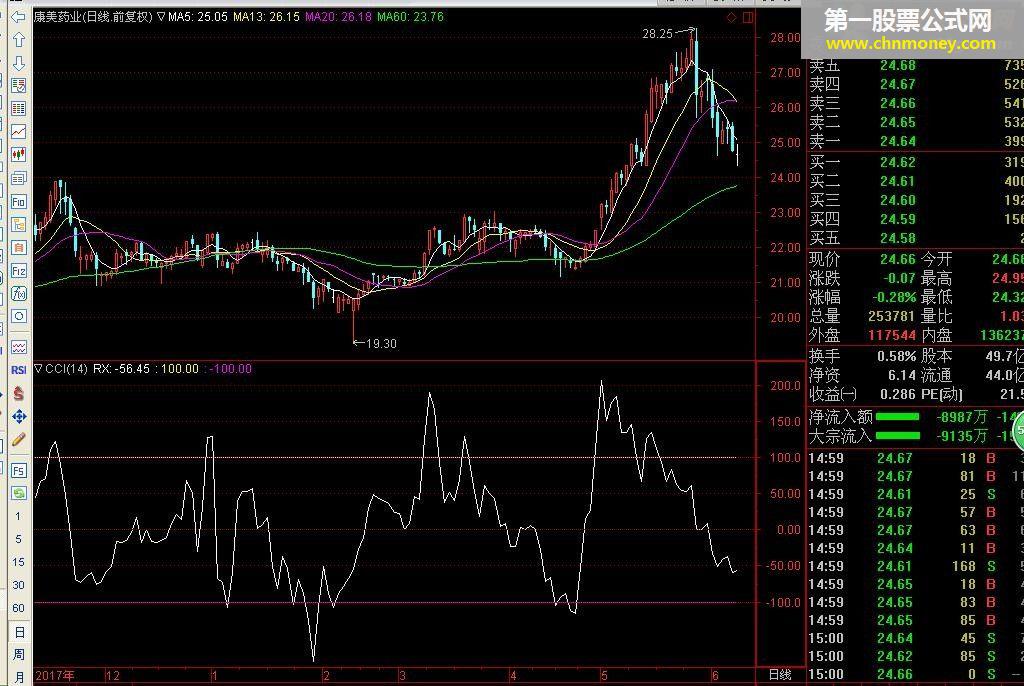The height and width of the screenshot is (686, 1024).
Task: Click the 大宗流入 green bar
Action: pos(897,436)
